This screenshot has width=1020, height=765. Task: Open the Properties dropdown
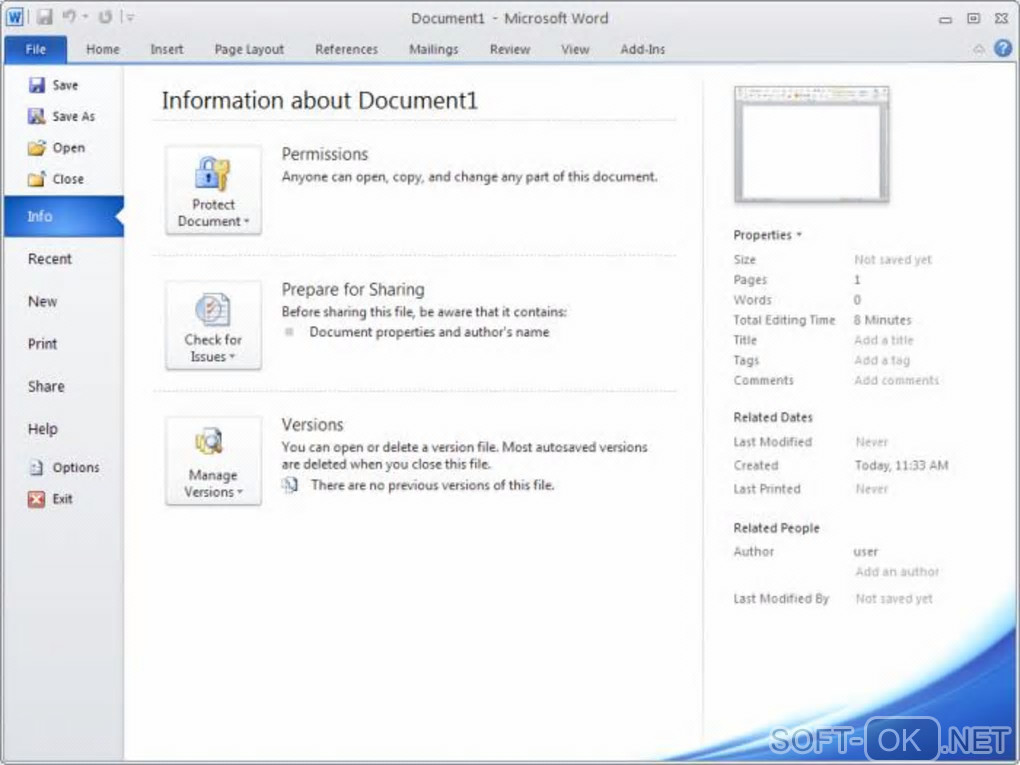(767, 235)
